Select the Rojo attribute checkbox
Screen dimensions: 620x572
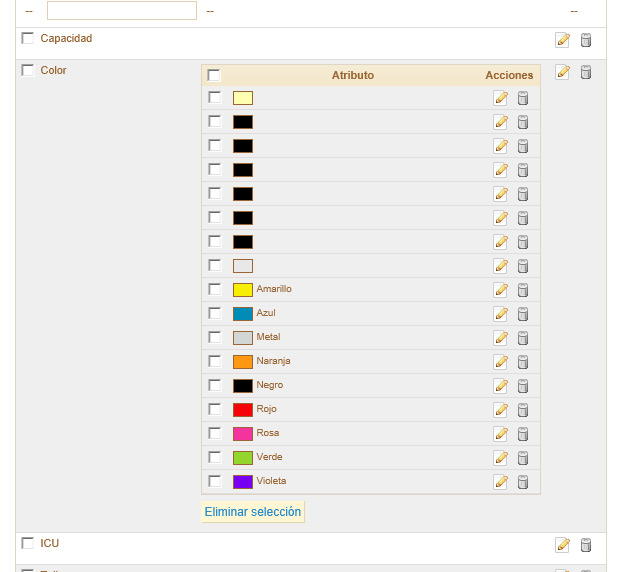(215, 409)
